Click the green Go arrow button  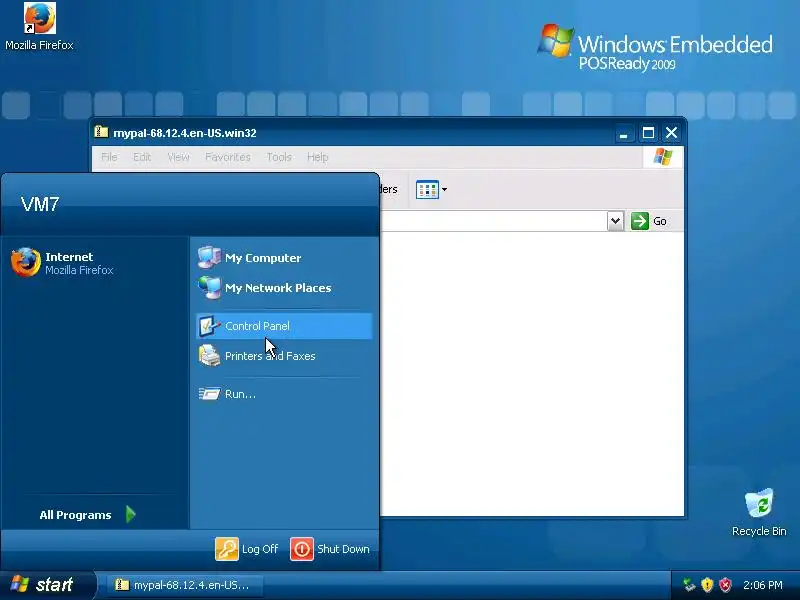tap(639, 221)
